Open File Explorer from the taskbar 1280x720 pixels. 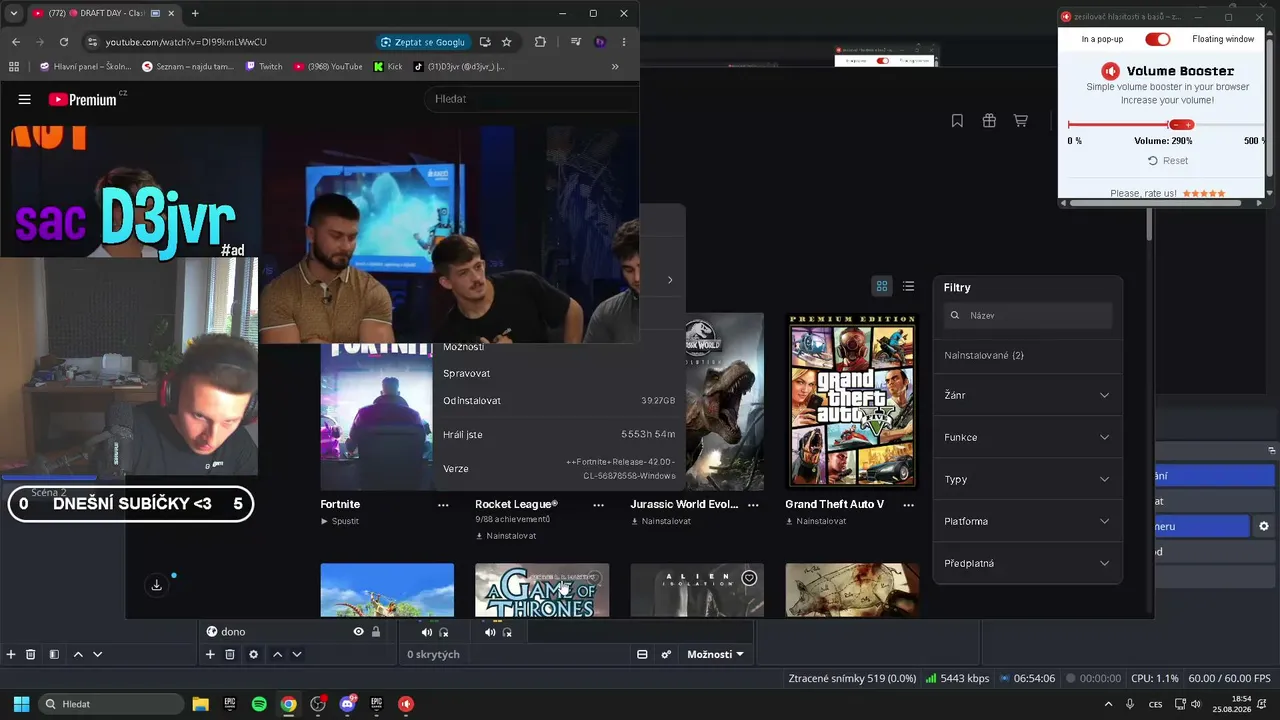pyautogui.click(x=200, y=704)
